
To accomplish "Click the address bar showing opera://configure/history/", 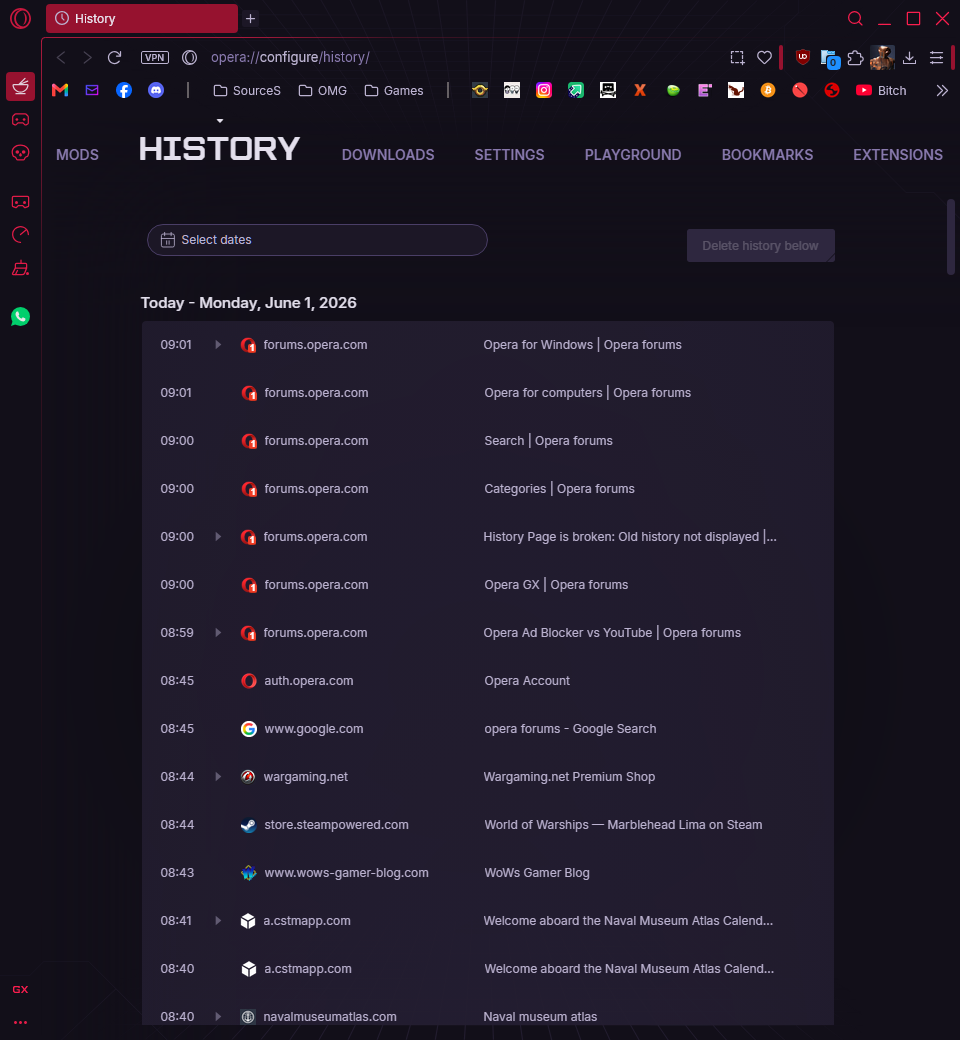I will click(x=290, y=58).
